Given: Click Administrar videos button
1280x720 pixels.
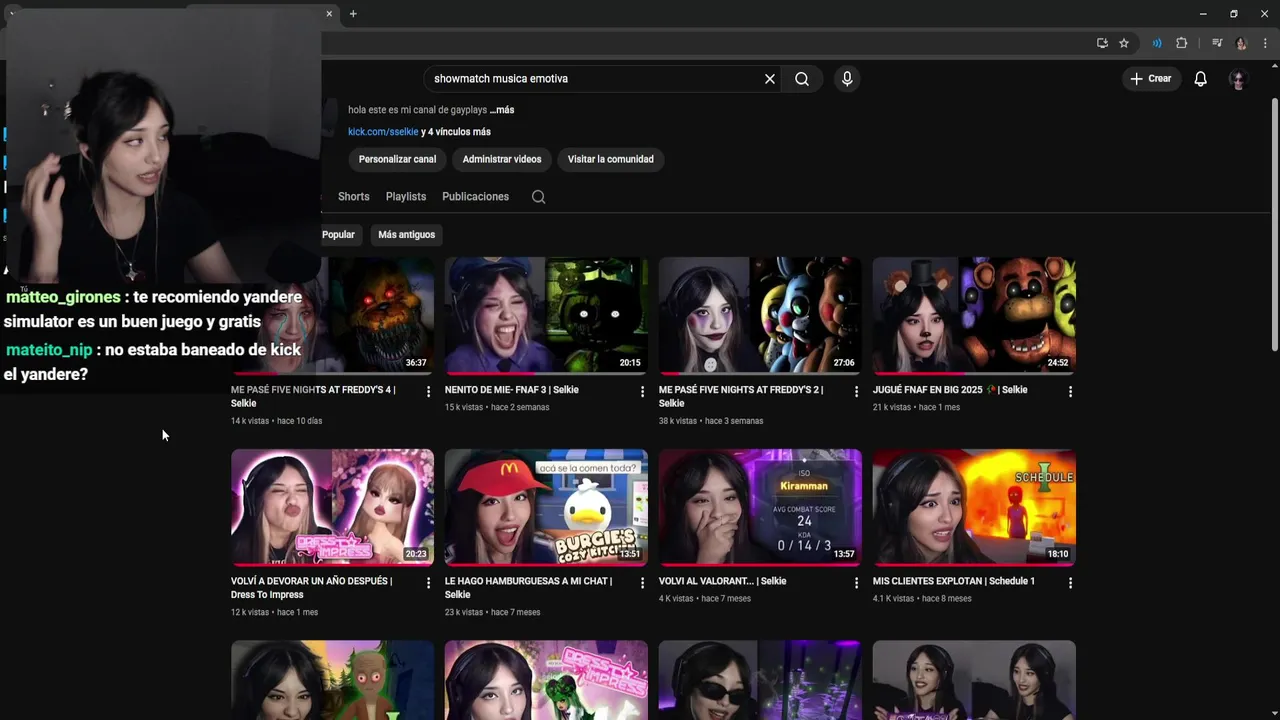Looking at the screenshot, I should [502, 159].
